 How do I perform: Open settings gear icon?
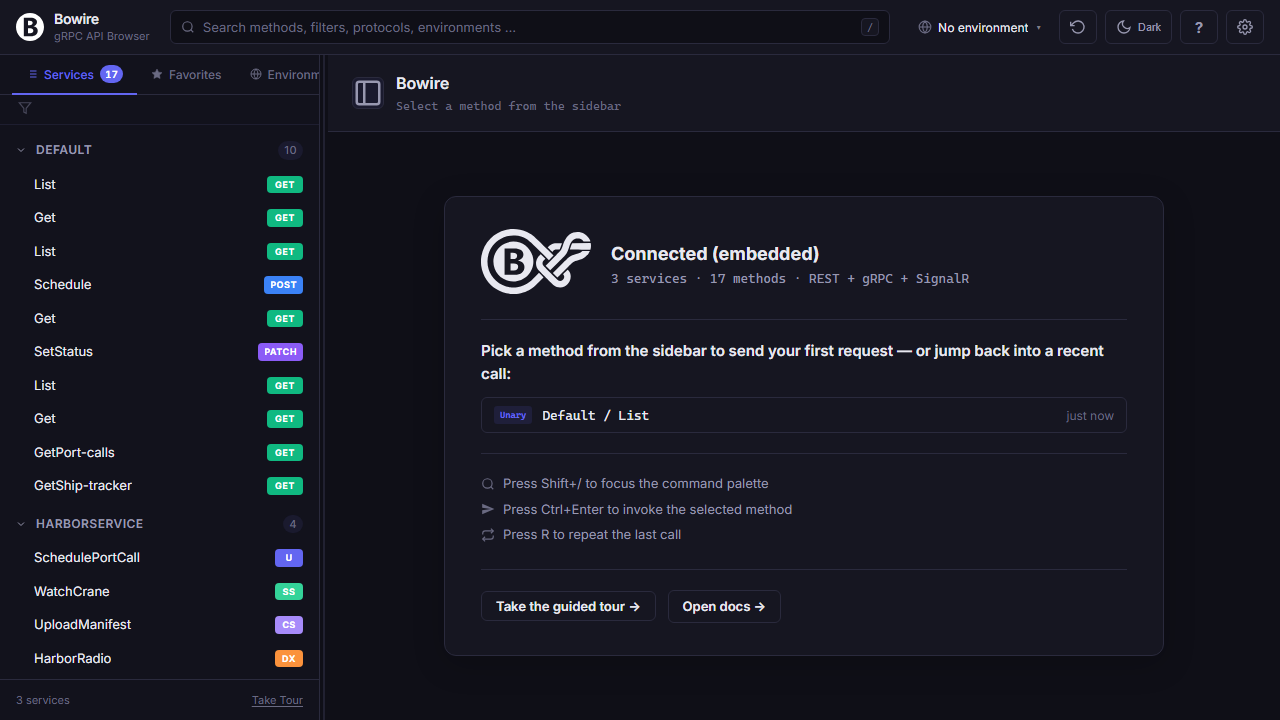click(x=1245, y=27)
